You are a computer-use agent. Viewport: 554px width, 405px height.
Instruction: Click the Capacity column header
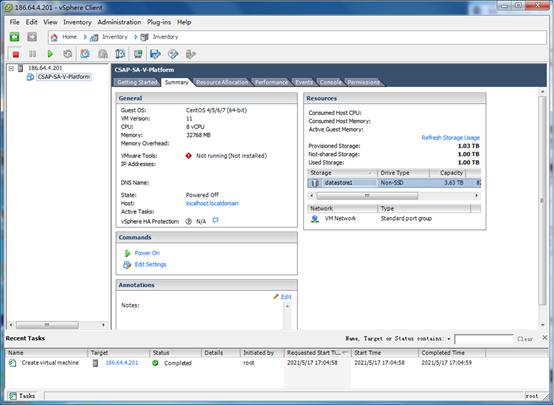click(x=448, y=173)
